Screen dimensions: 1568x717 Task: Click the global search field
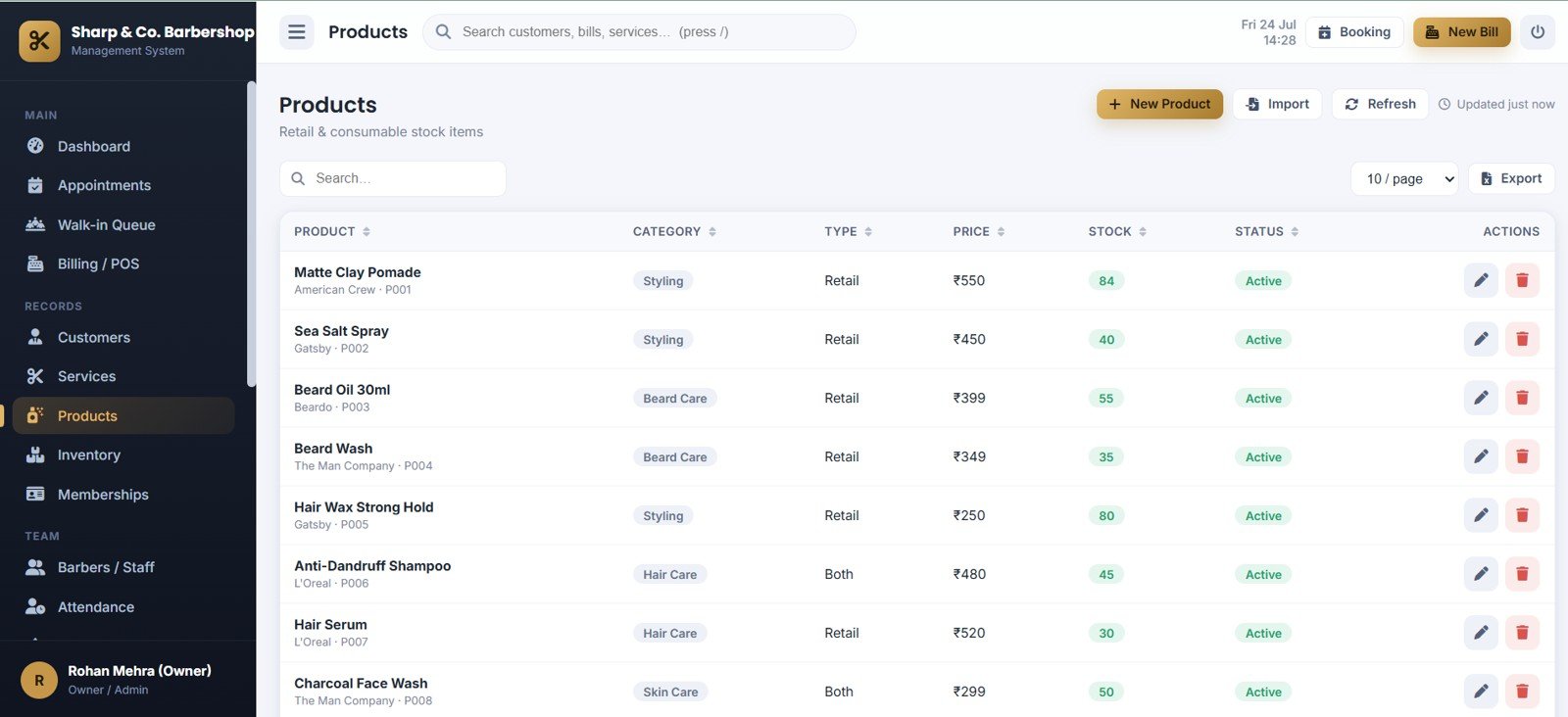[639, 32]
